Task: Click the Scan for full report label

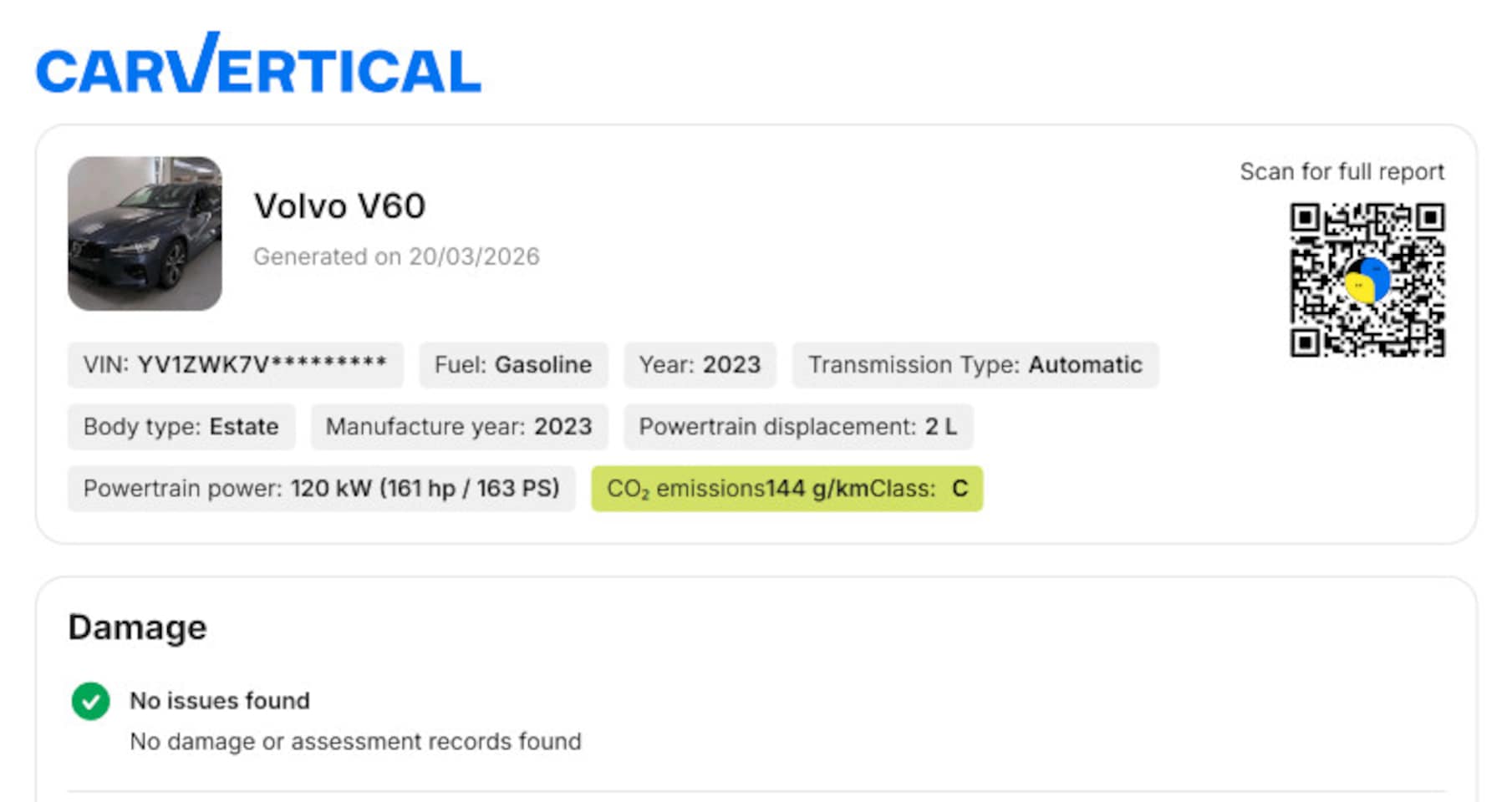Action: click(1341, 172)
